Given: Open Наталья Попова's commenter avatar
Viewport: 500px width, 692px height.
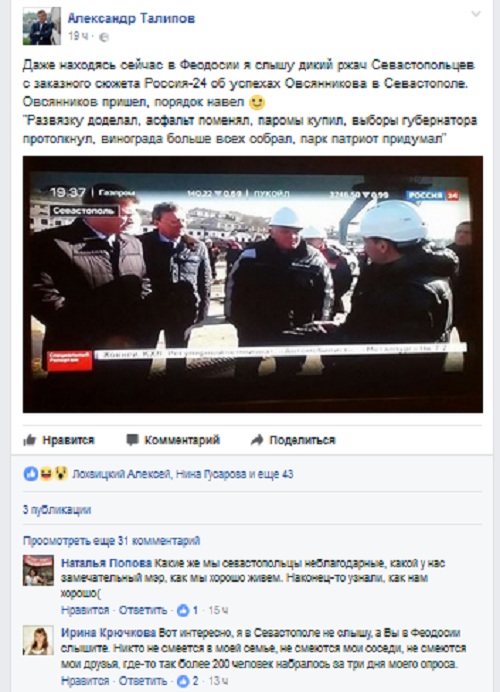Looking at the screenshot, I should 38,570.
